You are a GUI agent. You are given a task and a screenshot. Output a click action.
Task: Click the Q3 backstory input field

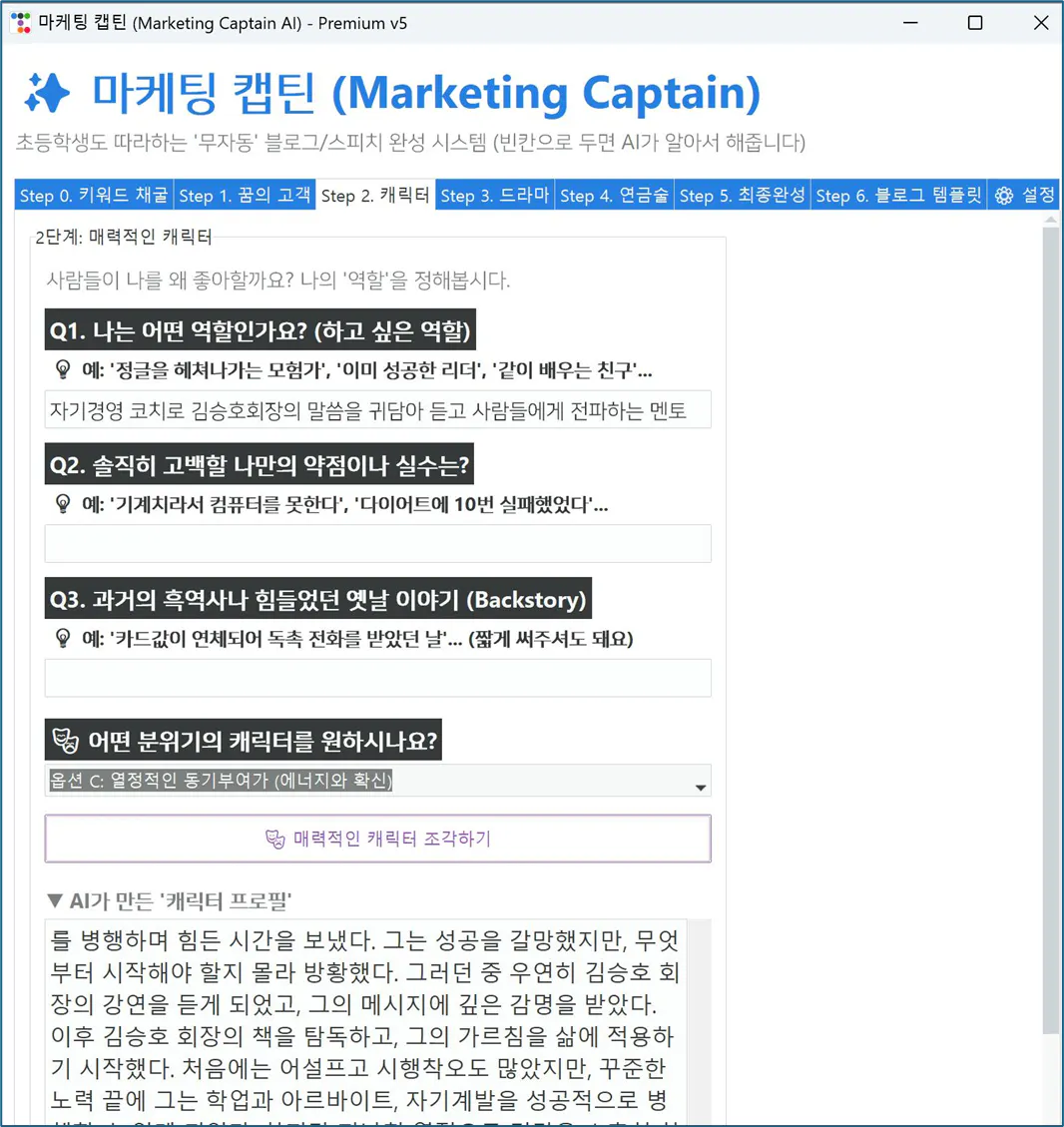pos(377,678)
